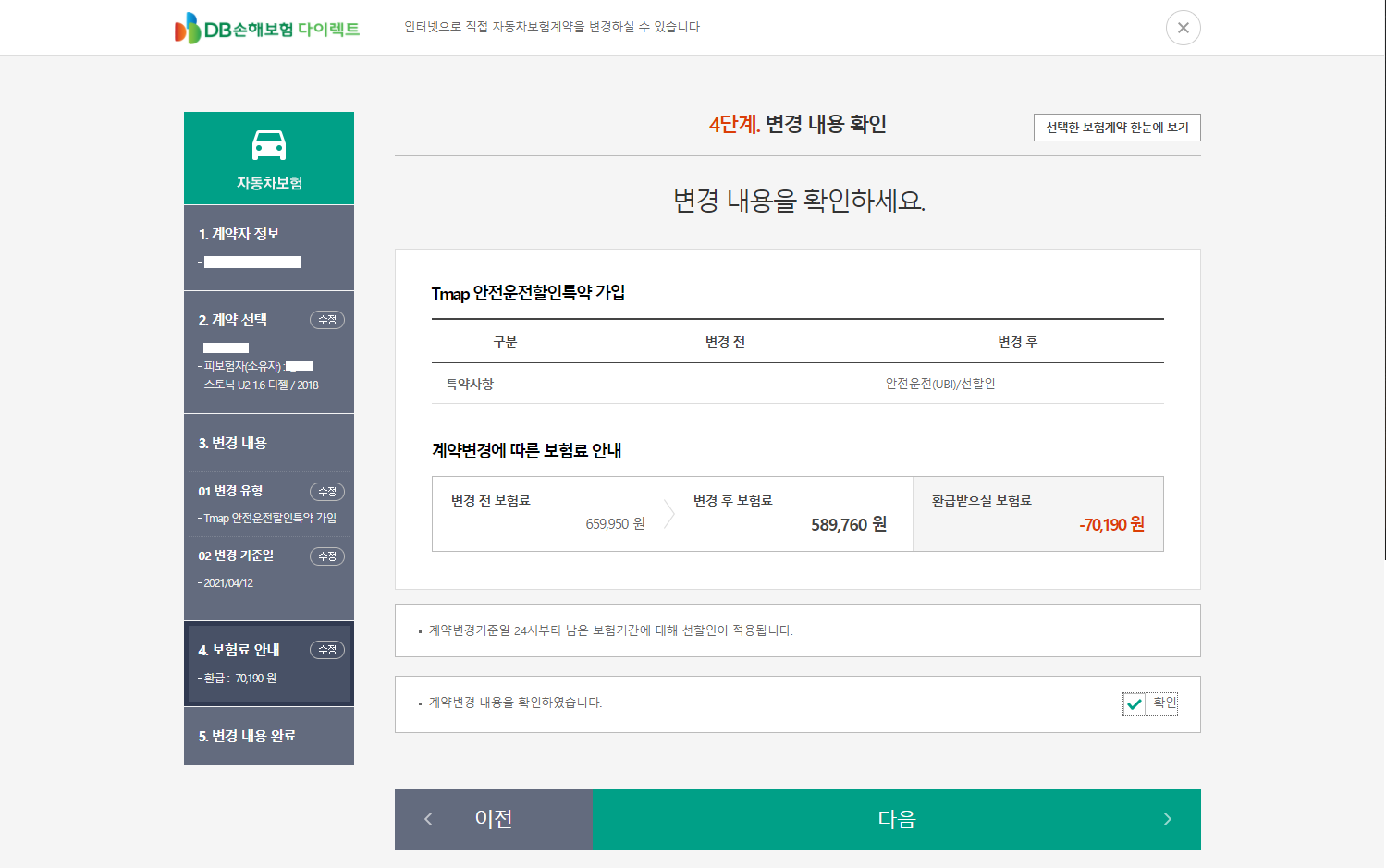The height and width of the screenshot is (868, 1386).
Task: Click the DB손해보험 다이렉트 logo
Action: (267, 29)
